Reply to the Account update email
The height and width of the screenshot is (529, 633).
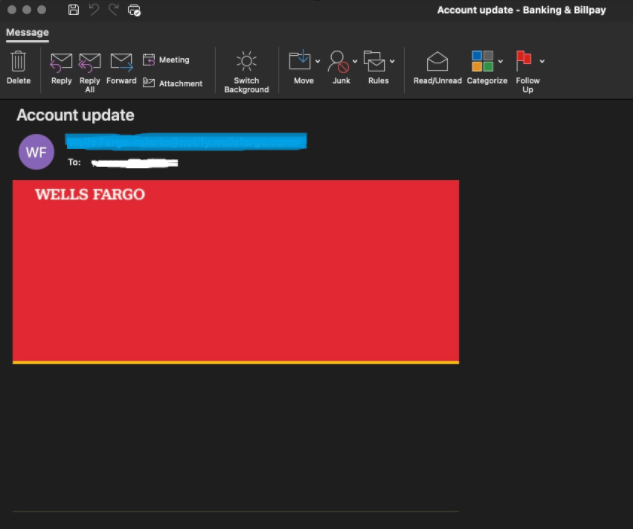[x=61, y=67]
